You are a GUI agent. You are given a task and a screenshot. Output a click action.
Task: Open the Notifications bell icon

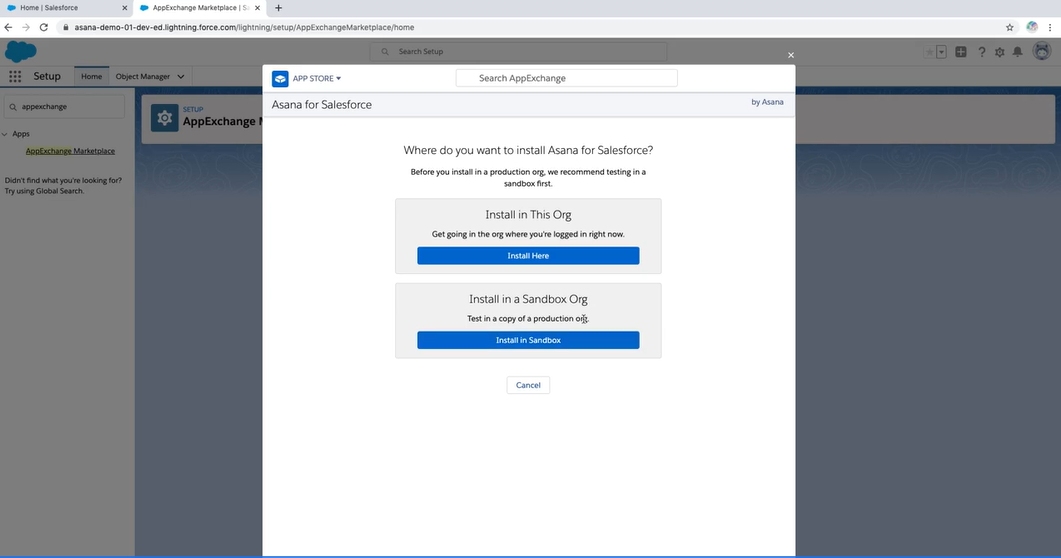(x=1018, y=52)
